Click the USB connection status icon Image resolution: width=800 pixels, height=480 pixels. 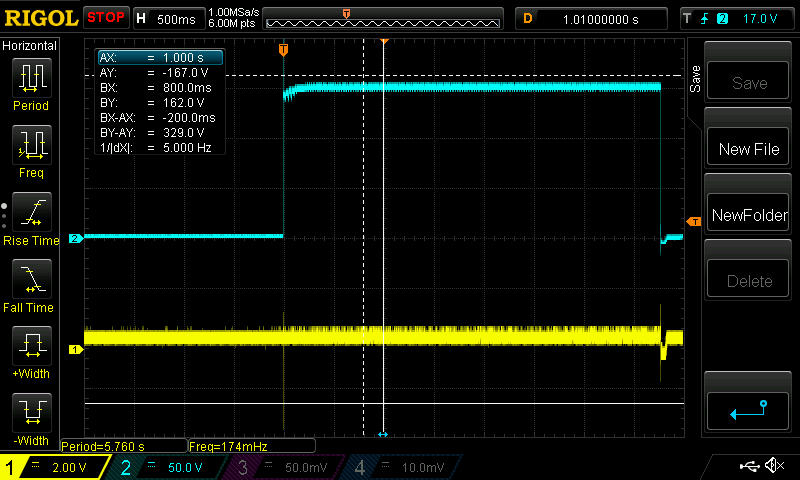tap(749, 466)
